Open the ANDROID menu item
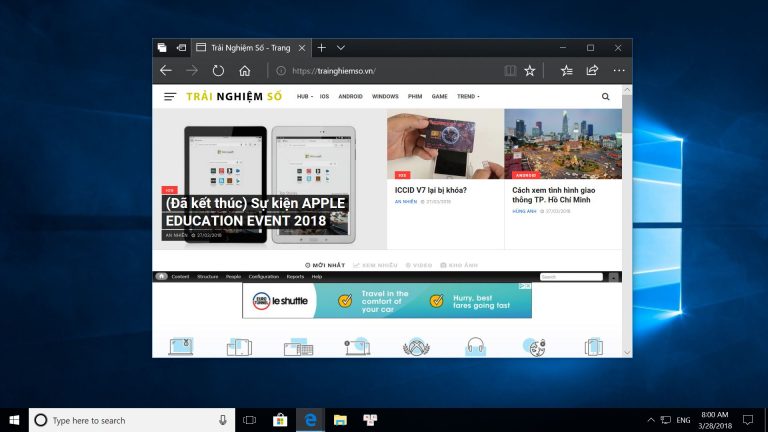 coord(350,96)
